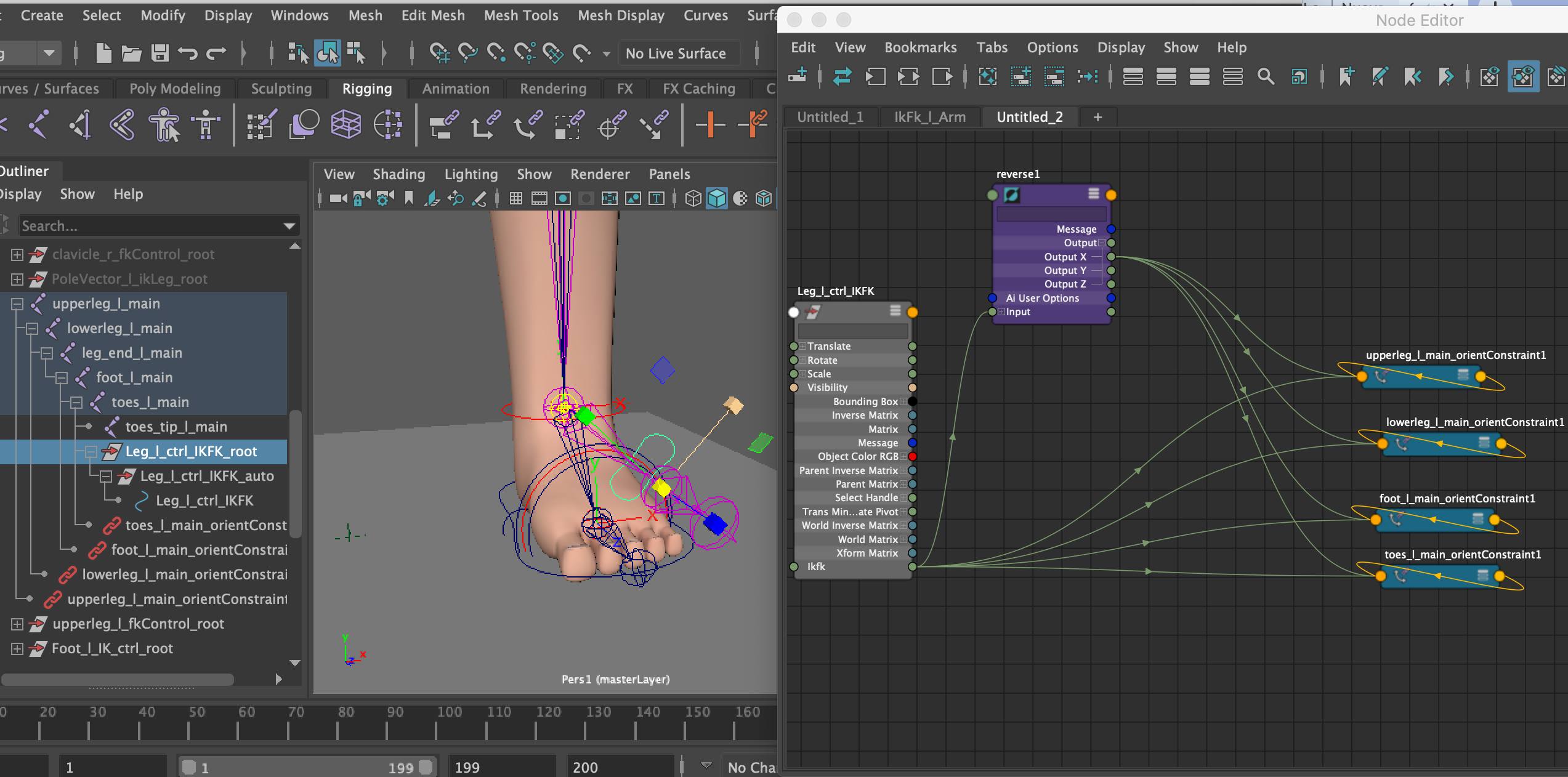Toggle smooth shade all cube in viewport
Viewport: 1568px width, 777px height.
(717, 198)
